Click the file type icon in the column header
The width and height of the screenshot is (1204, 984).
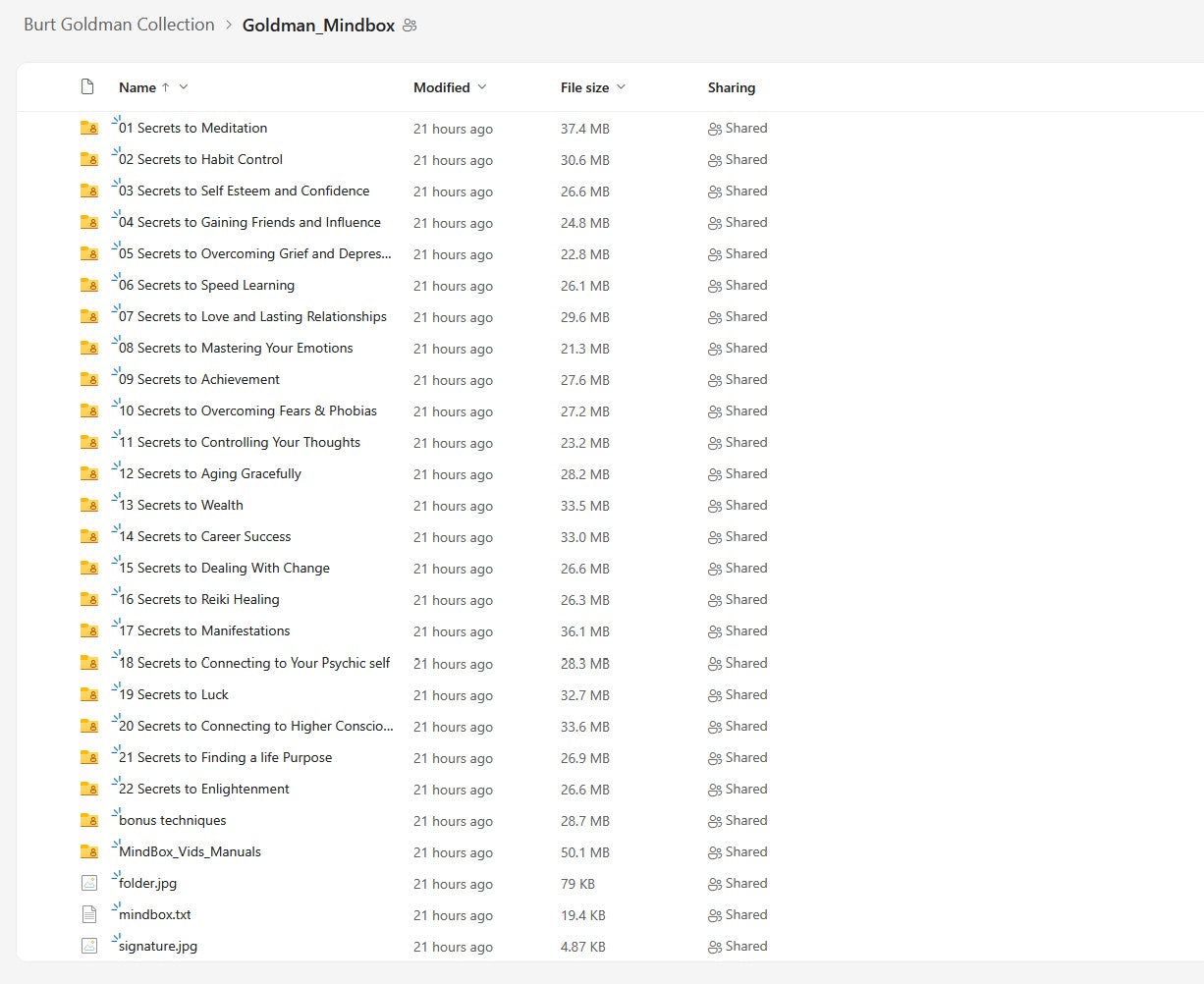(x=87, y=87)
